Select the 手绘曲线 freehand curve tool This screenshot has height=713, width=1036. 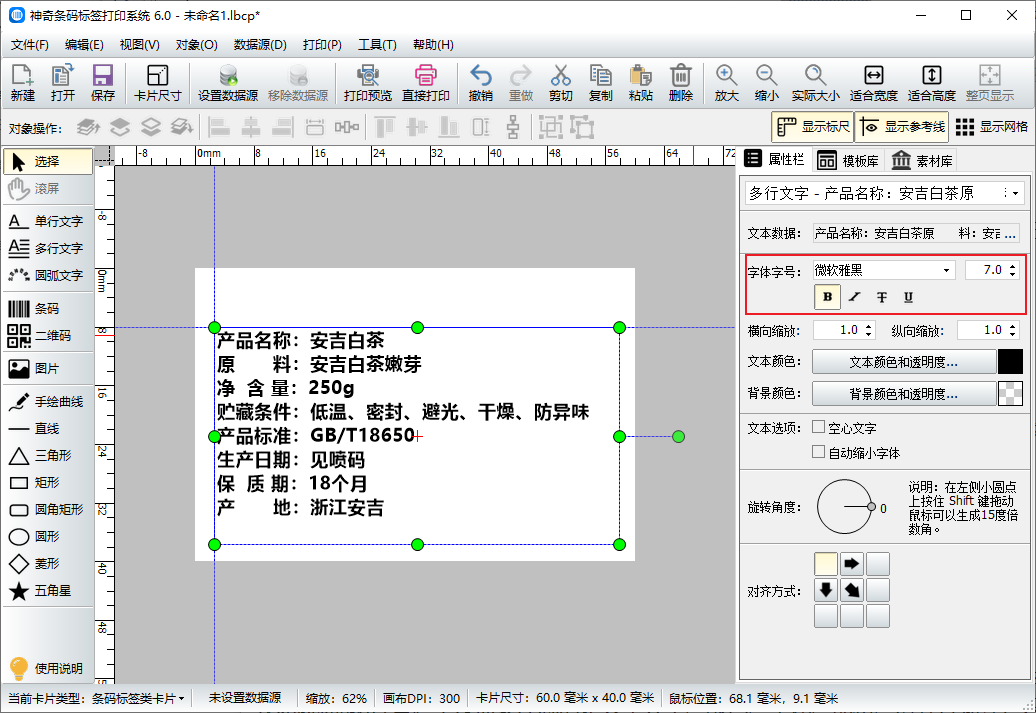(47, 402)
